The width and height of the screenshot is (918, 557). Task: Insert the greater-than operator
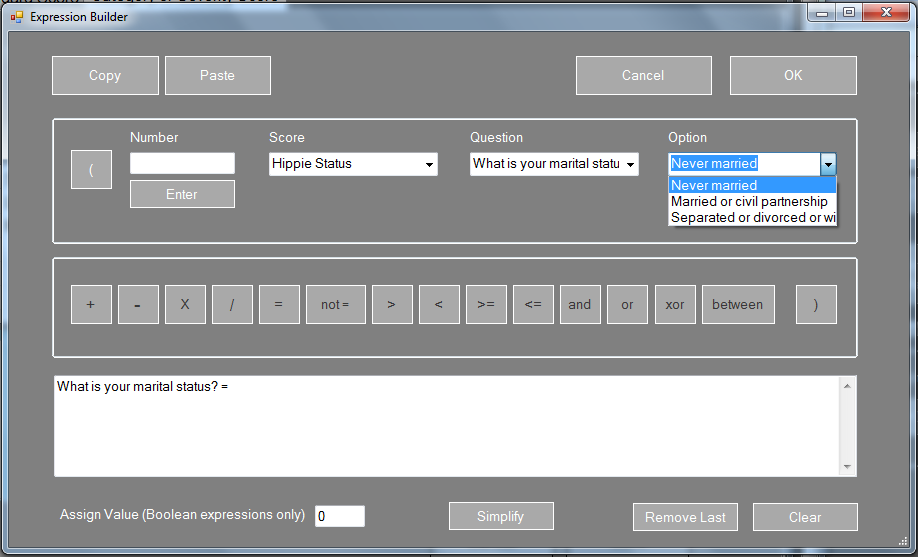point(392,305)
